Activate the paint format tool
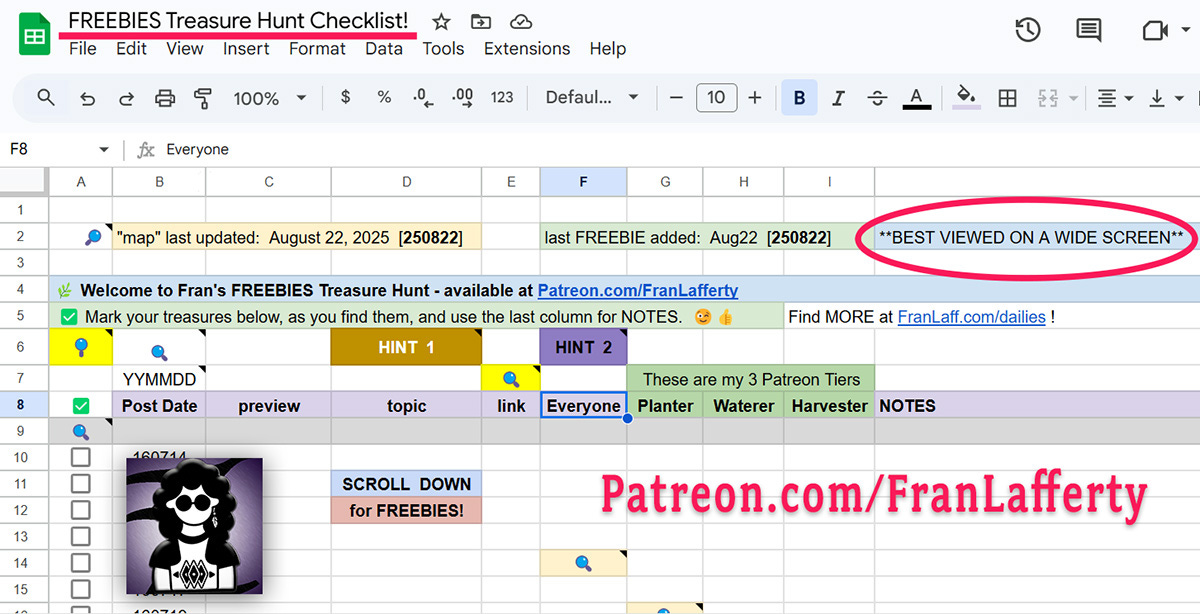The height and width of the screenshot is (614, 1200). coord(203,98)
